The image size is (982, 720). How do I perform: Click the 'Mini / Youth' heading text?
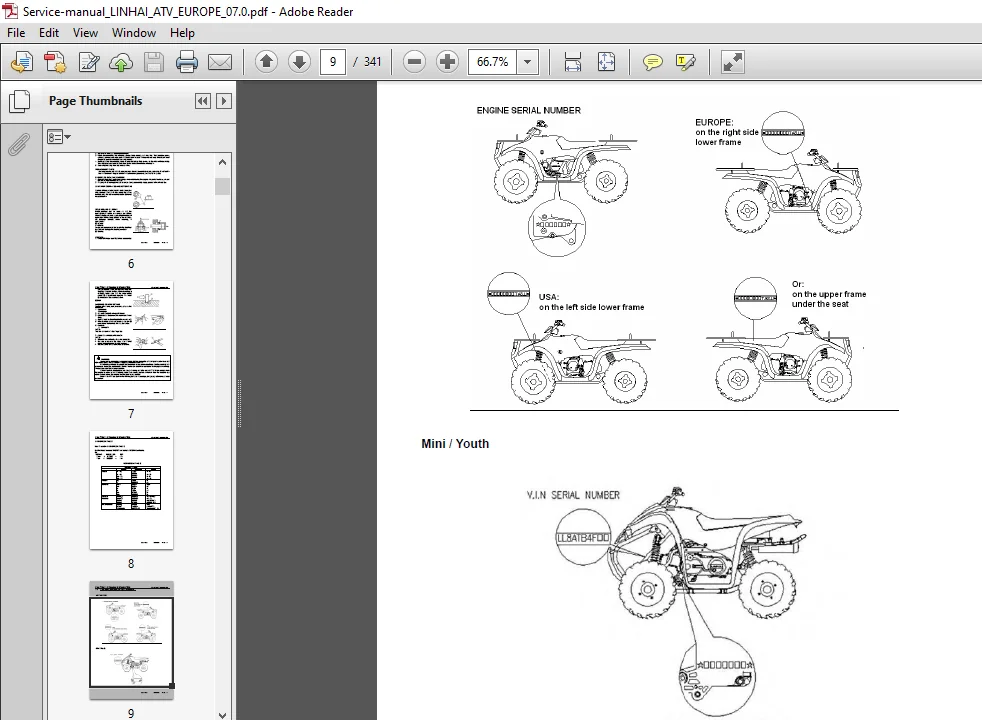coord(455,443)
